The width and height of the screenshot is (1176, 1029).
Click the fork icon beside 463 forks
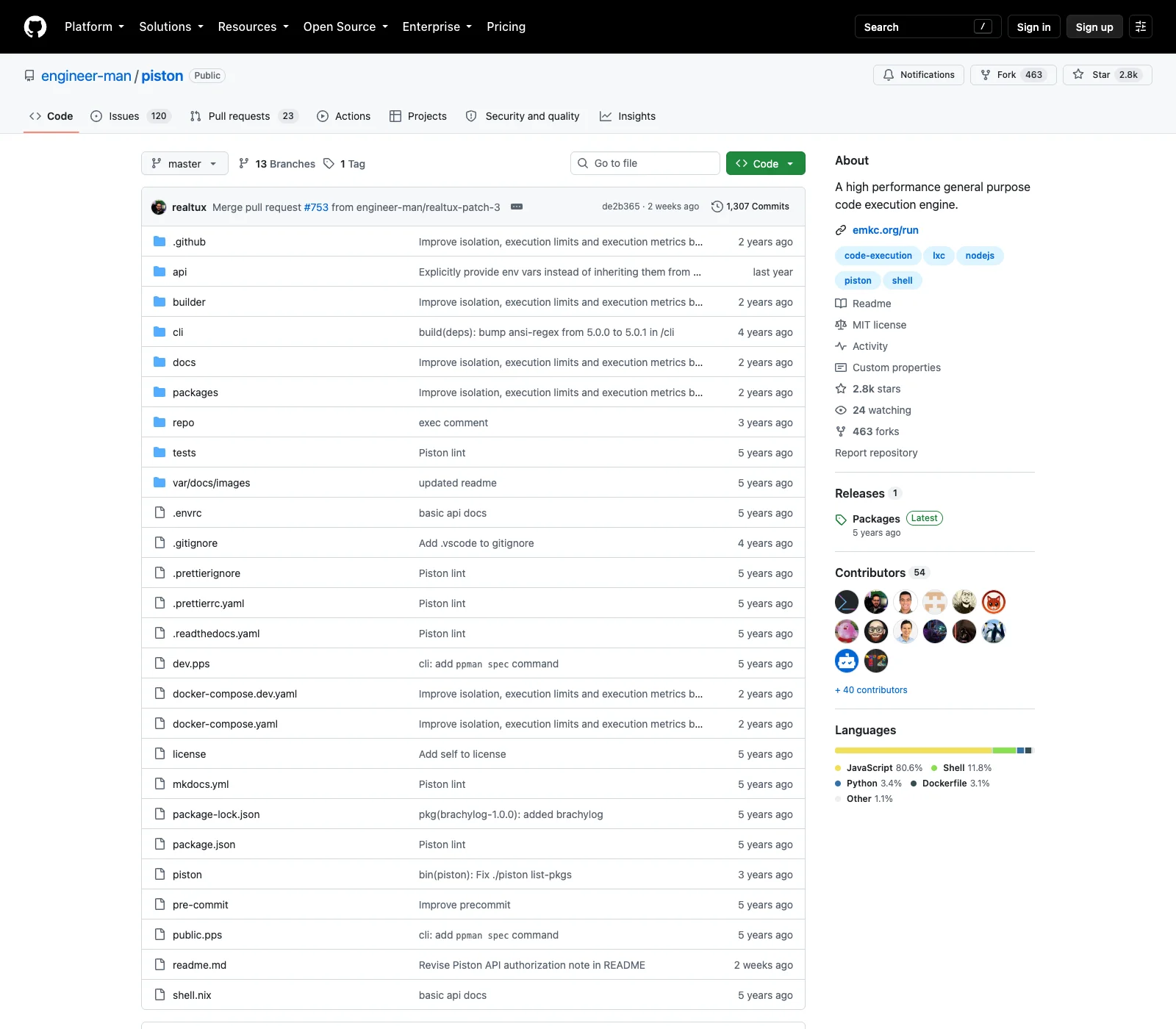click(841, 431)
